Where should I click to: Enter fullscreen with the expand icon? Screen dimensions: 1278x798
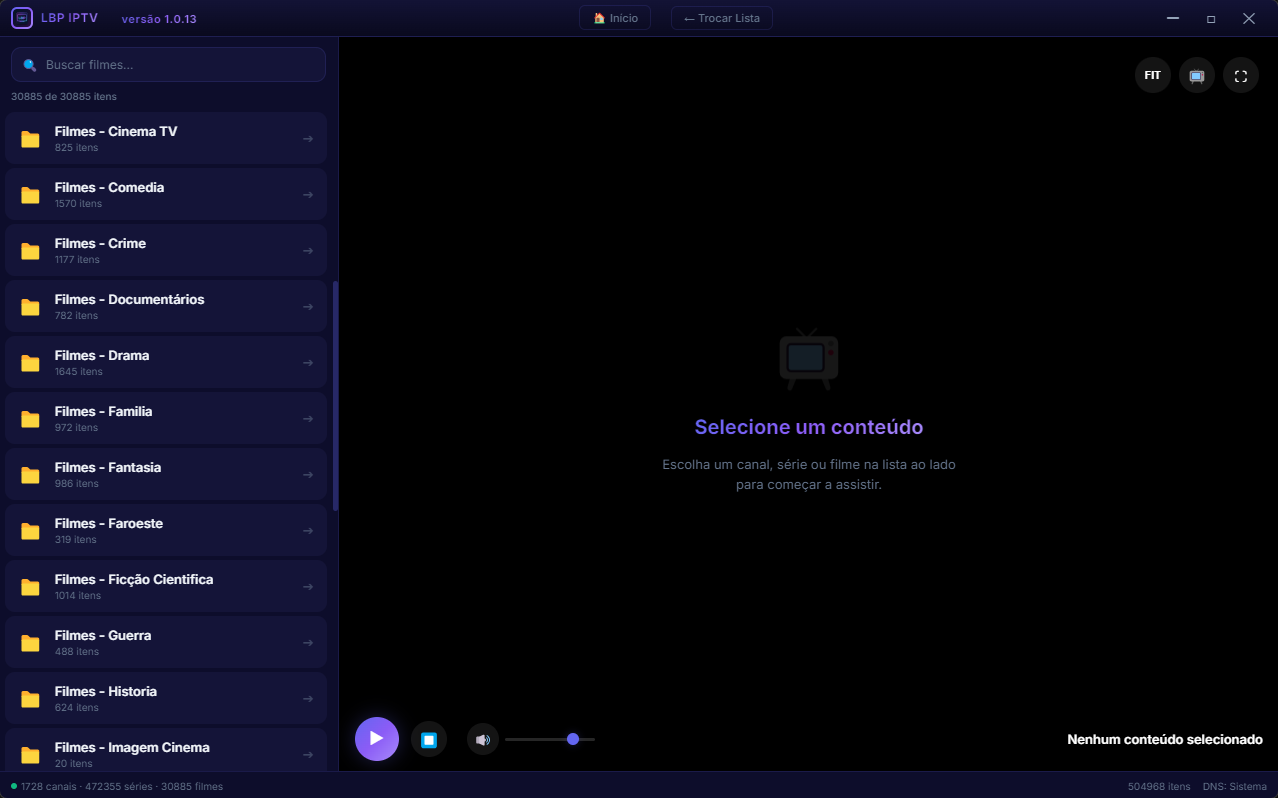[x=1241, y=75]
